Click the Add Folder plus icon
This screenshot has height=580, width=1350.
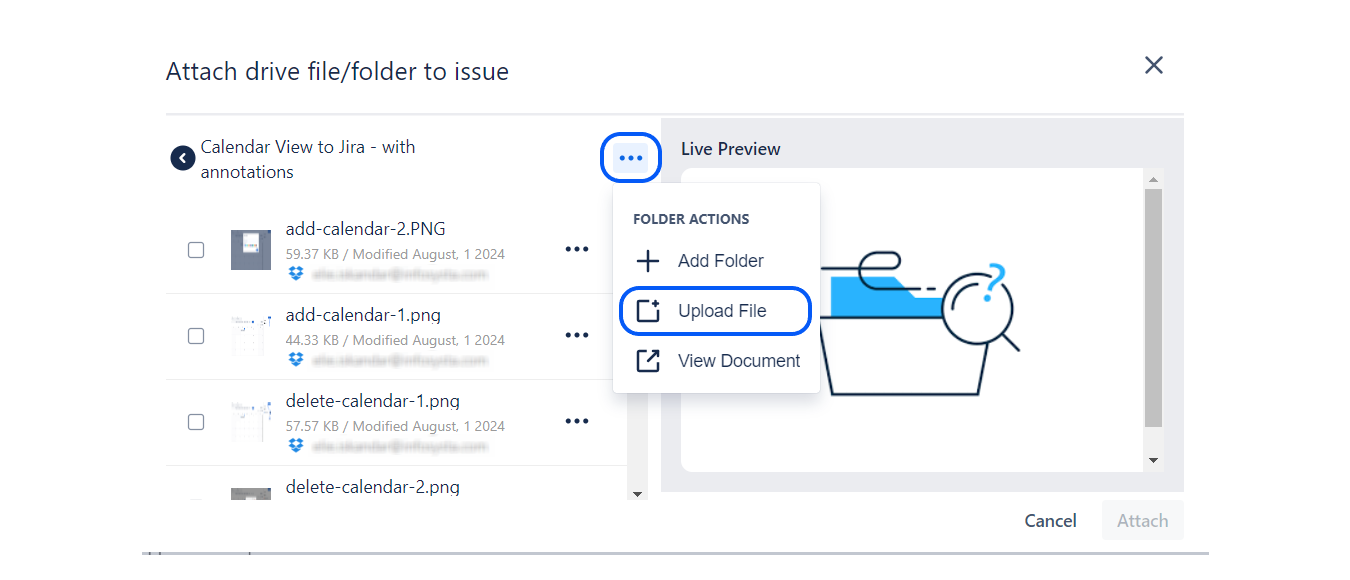coord(648,261)
